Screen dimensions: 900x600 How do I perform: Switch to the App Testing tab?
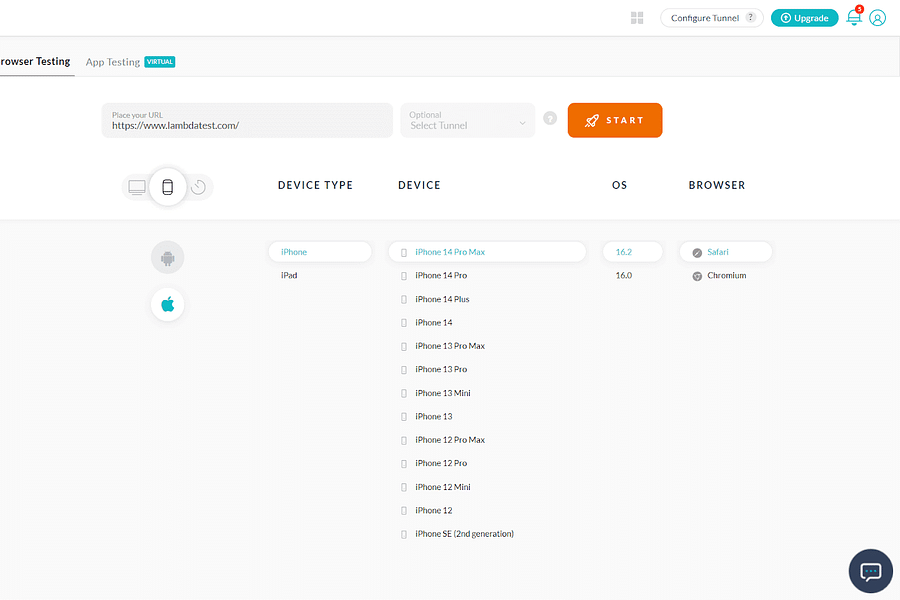click(113, 61)
